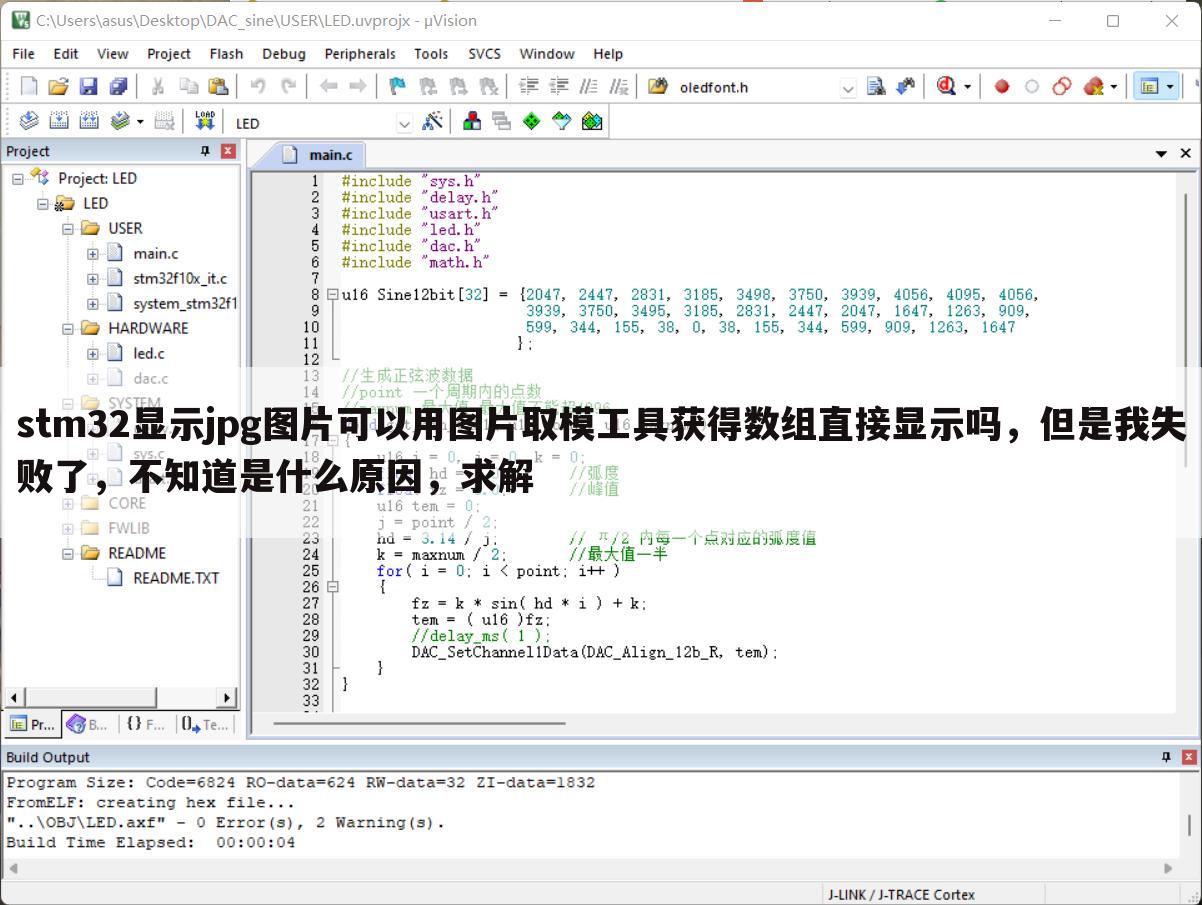Viewport: 1202px width, 905px height.
Task: Click the Paste clipboard icon
Action: [218, 87]
